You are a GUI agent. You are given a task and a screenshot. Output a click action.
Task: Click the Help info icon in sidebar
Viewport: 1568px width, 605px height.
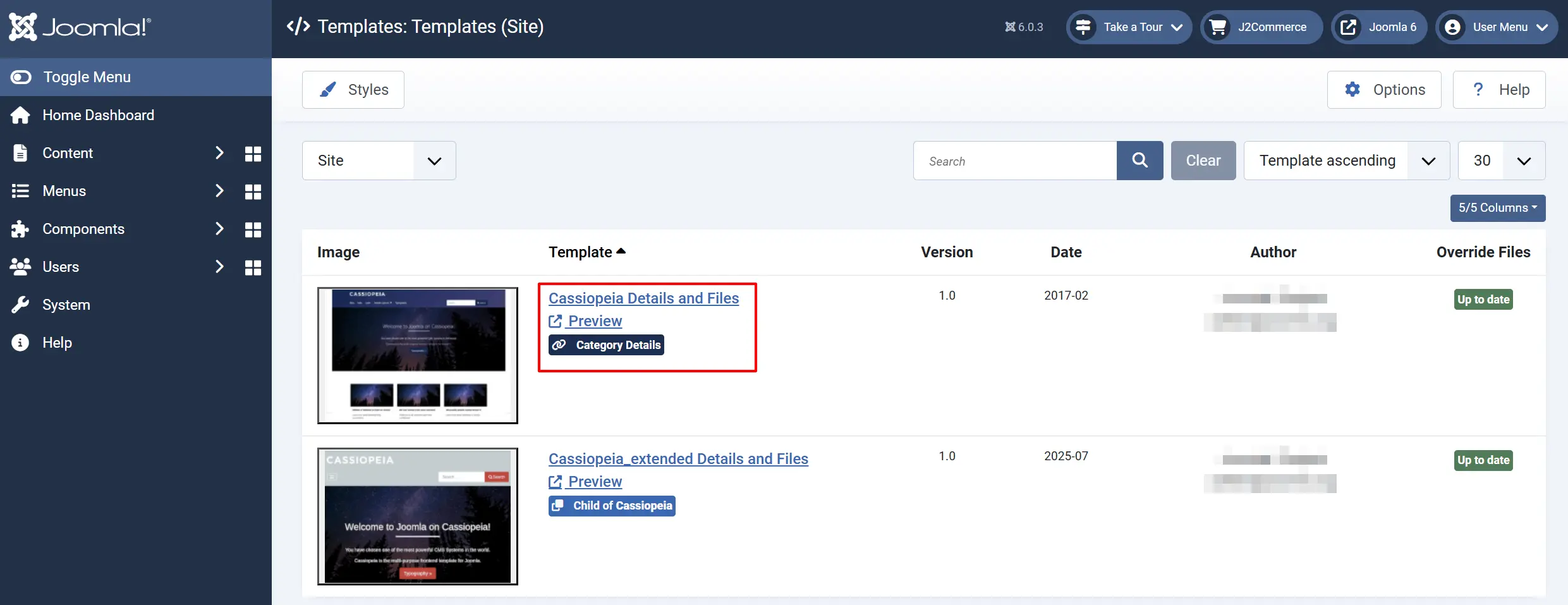tap(20, 343)
